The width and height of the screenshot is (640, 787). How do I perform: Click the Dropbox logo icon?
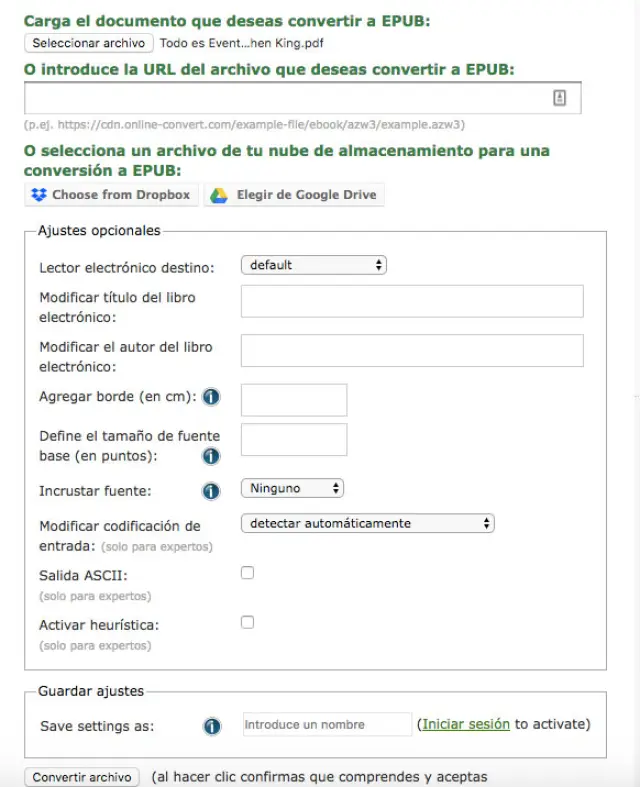coord(39,195)
